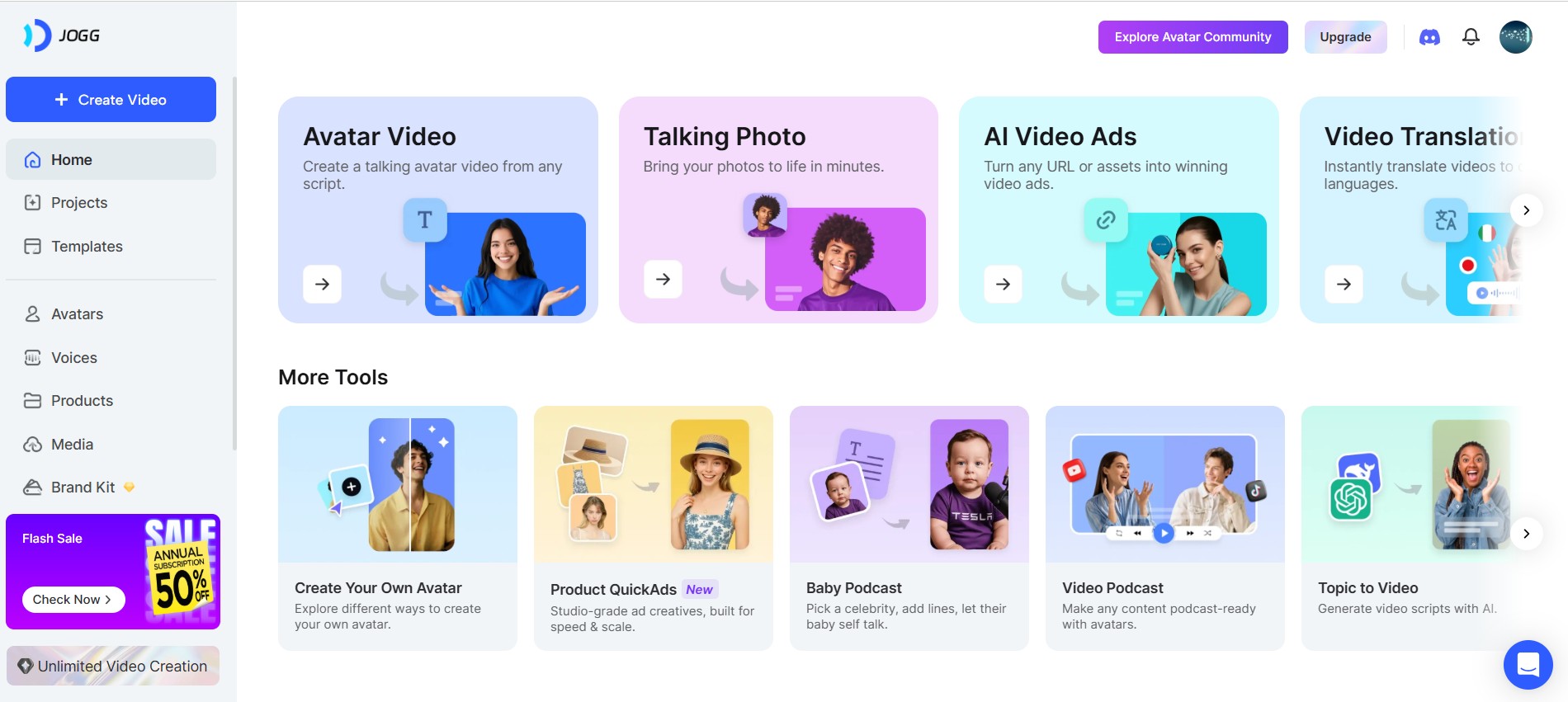Click arrow icon on AI Video Ads card
This screenshot has width=1568, height=702.
click(x=1003, y=284)
